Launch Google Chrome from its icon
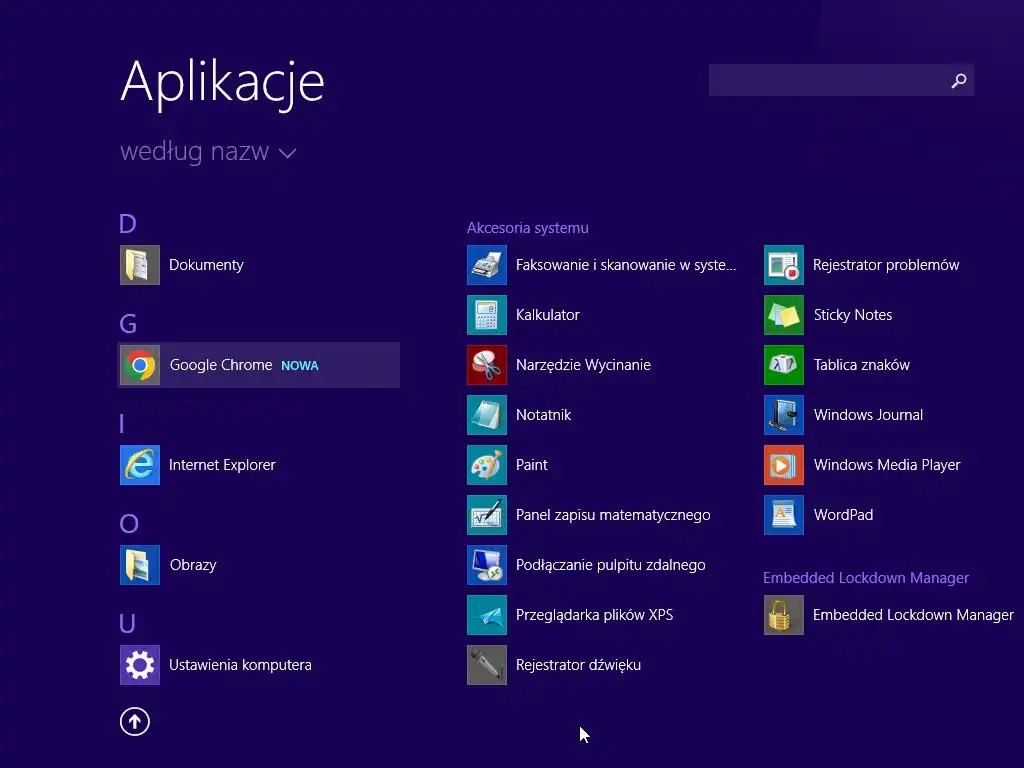This screenshot has height=768, width=1024. [140, 365]
